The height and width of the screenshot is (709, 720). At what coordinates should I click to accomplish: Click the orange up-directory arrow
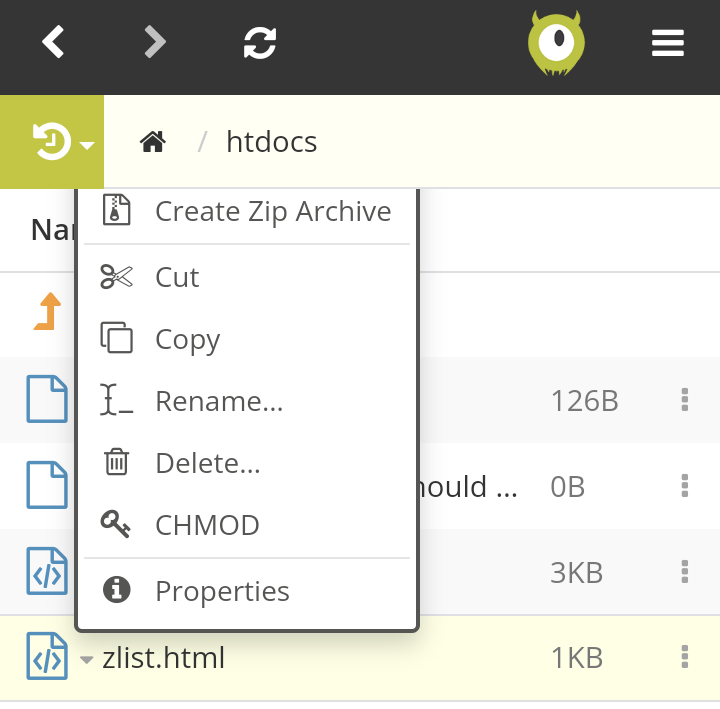(48, 312)
